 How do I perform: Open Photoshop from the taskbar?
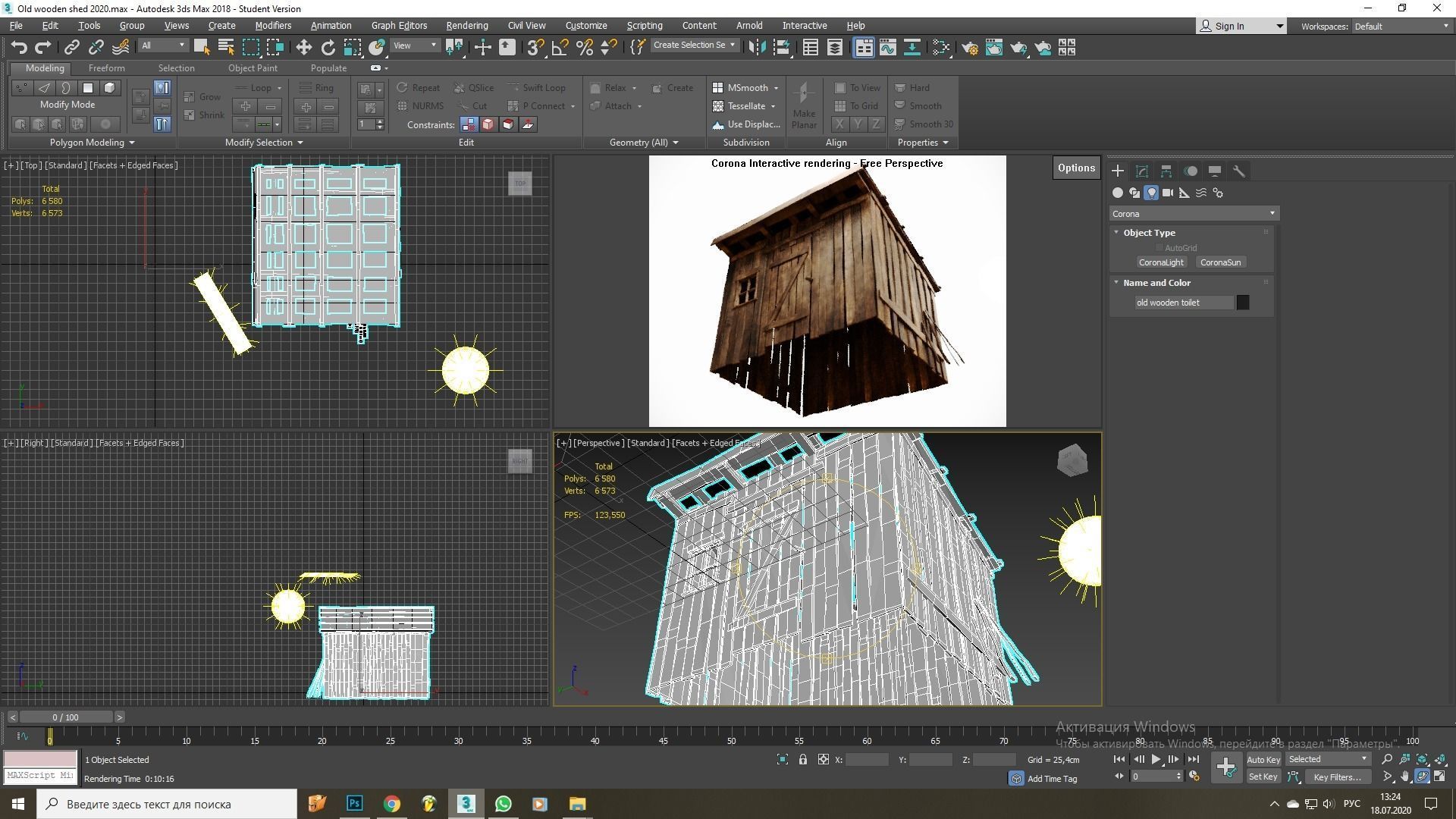(x=354, y=804)
